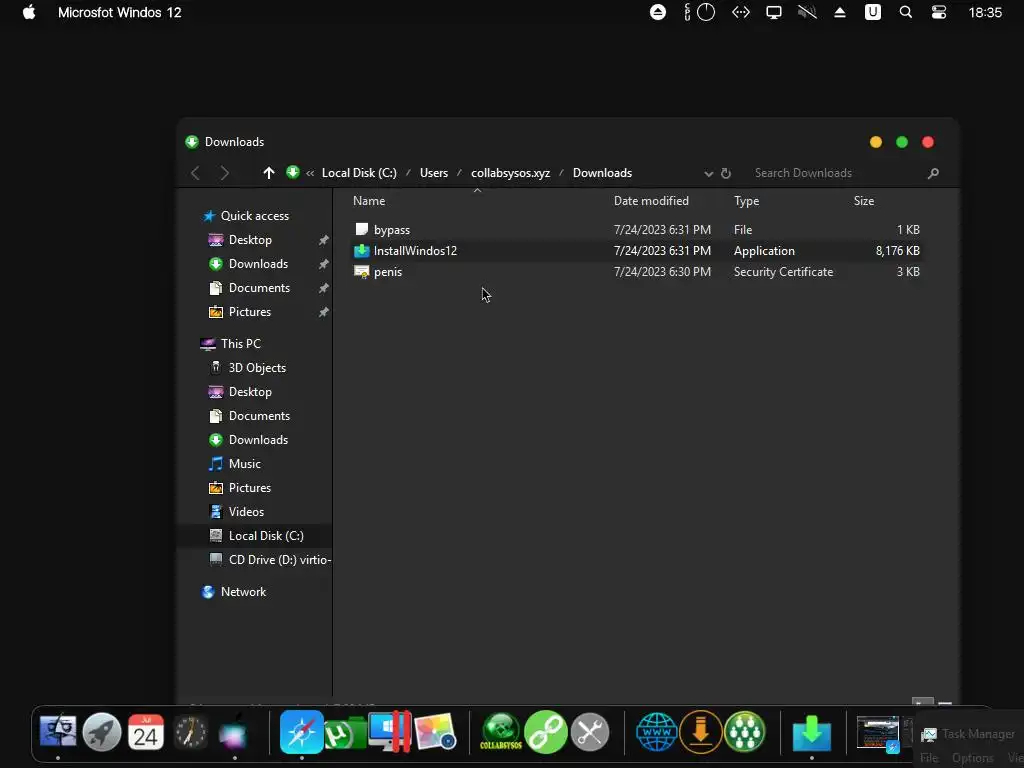Click Quick access in sidebar

255,216
